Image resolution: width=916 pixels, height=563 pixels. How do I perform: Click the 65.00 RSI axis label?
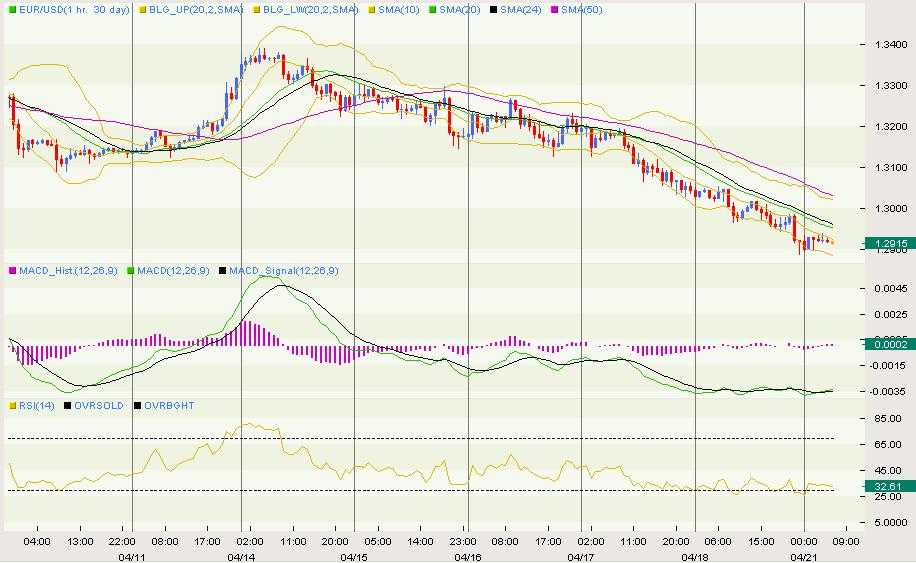coord(888,444)
